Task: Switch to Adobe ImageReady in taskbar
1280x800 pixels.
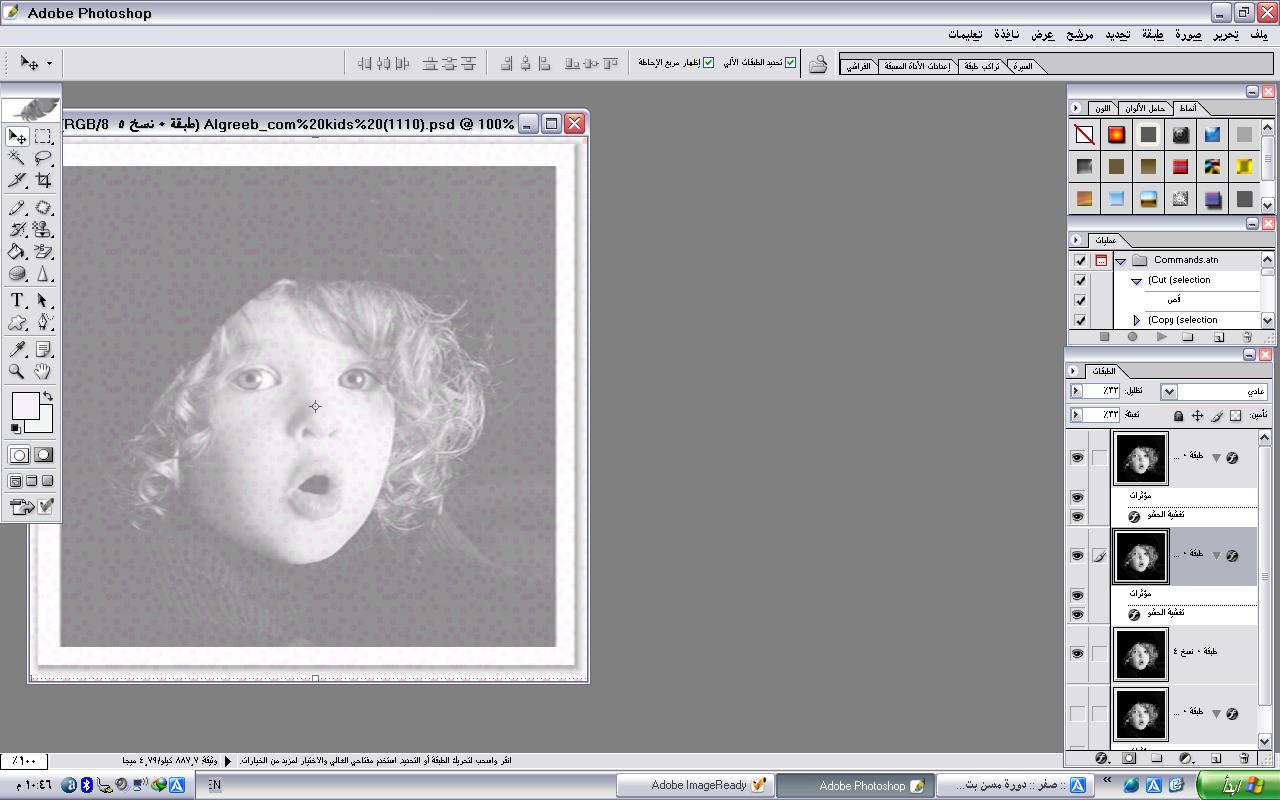Action: tap(695, 786)
